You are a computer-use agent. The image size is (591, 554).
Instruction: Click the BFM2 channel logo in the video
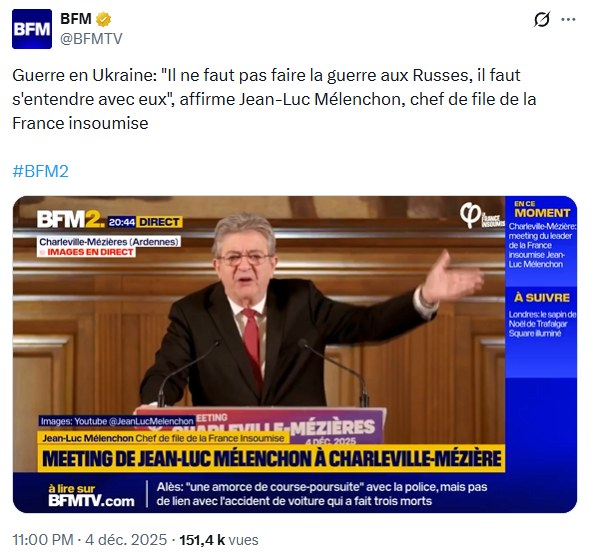[70, 219]
